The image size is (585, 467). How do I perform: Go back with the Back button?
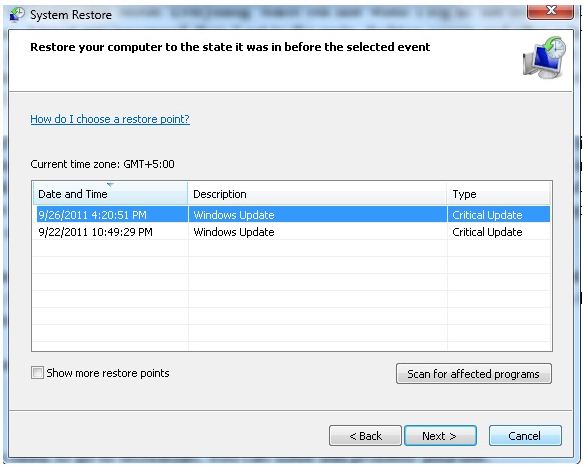click(365, 436)
